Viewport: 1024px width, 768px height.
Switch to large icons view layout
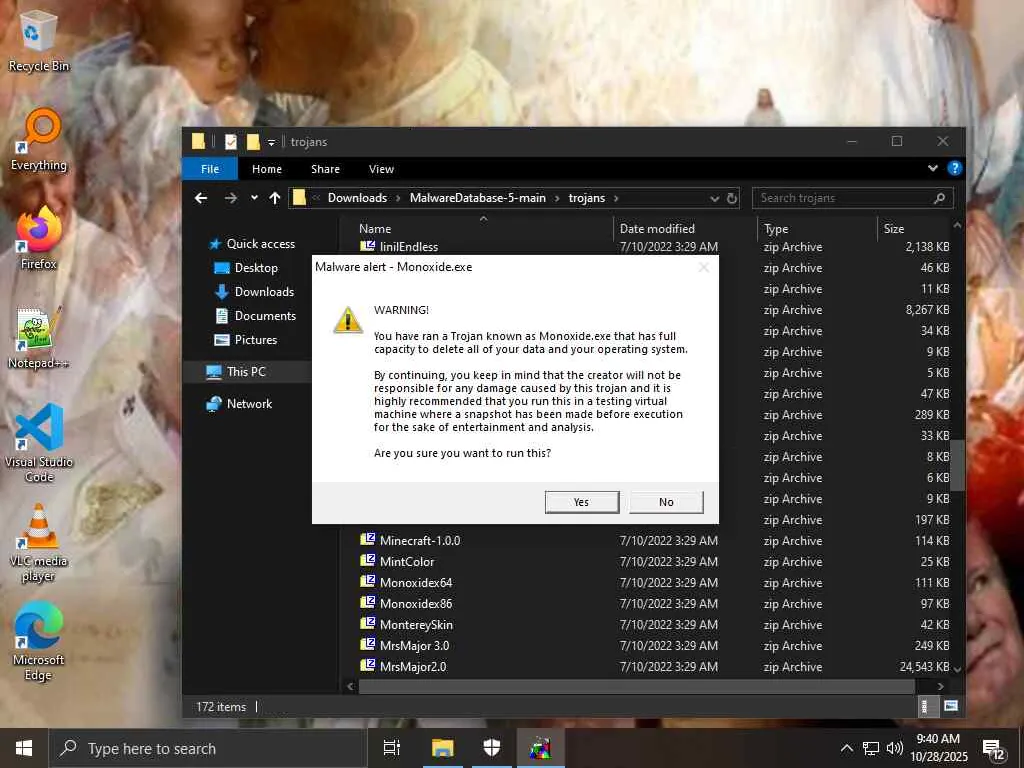click(x=950, y=706)
